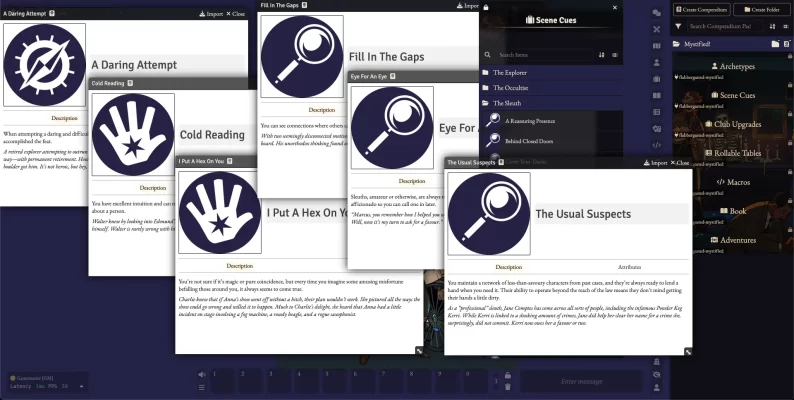Open the Actors sidebar tab icon

tap(656, 62)
